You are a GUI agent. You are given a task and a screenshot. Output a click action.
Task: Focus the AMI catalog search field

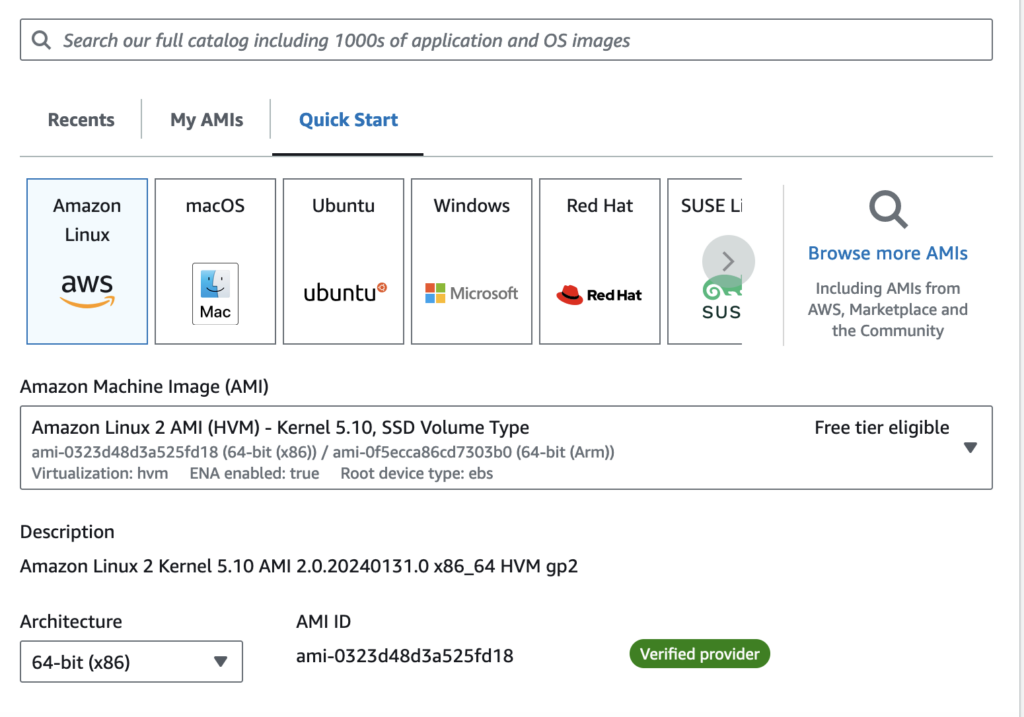pos(520,41)
